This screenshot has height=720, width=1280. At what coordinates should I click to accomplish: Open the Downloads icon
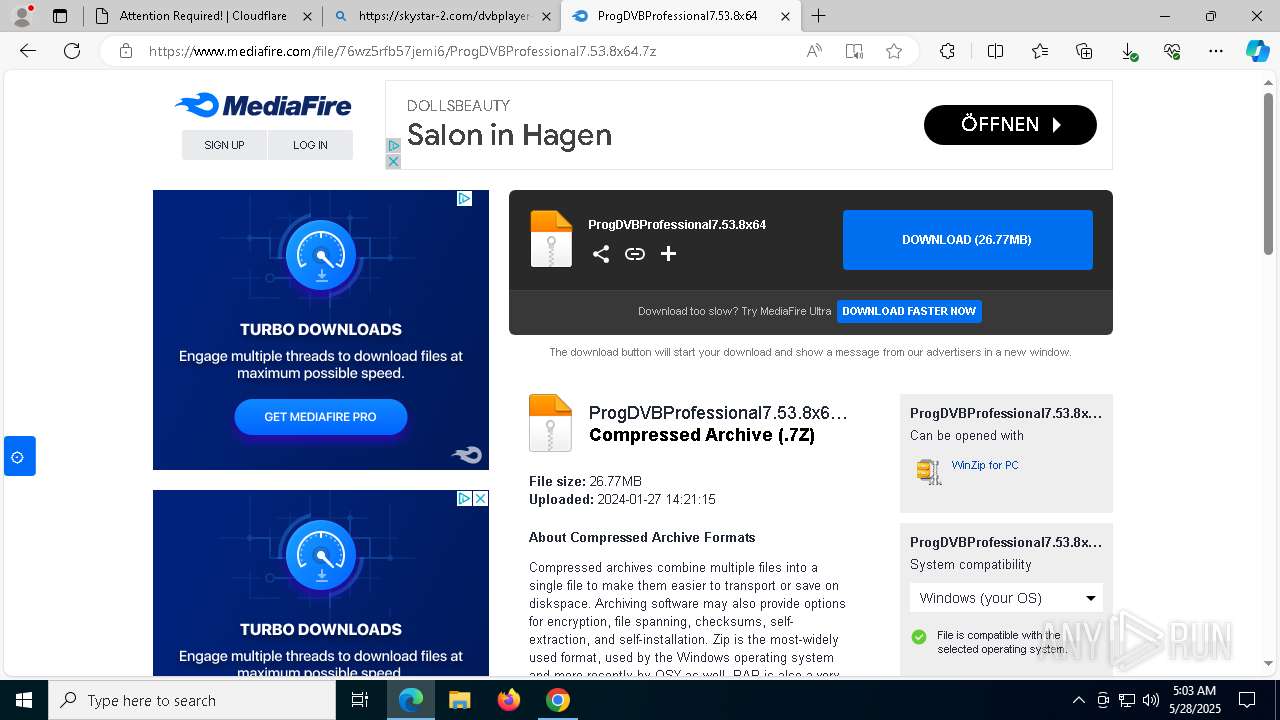click(1128, 51)
